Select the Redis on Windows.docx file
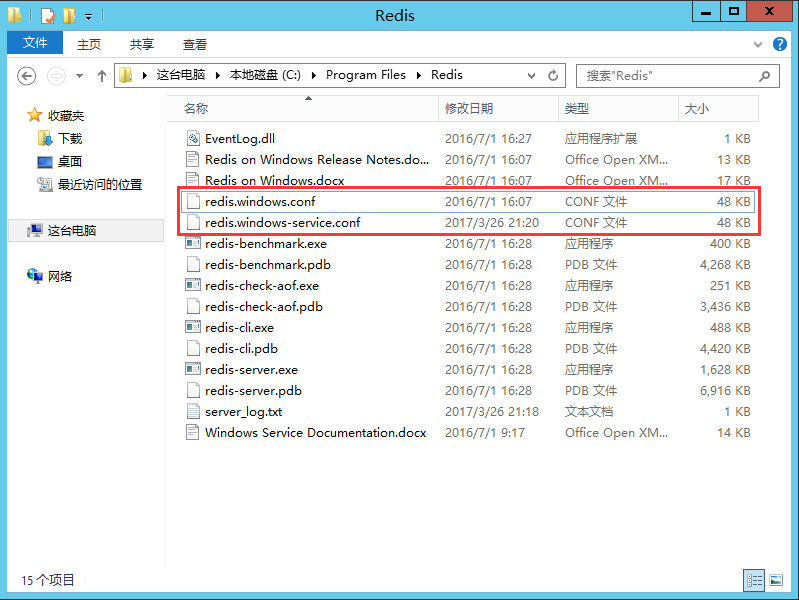Viewport: 799px width, 600px height. (468, 180)
